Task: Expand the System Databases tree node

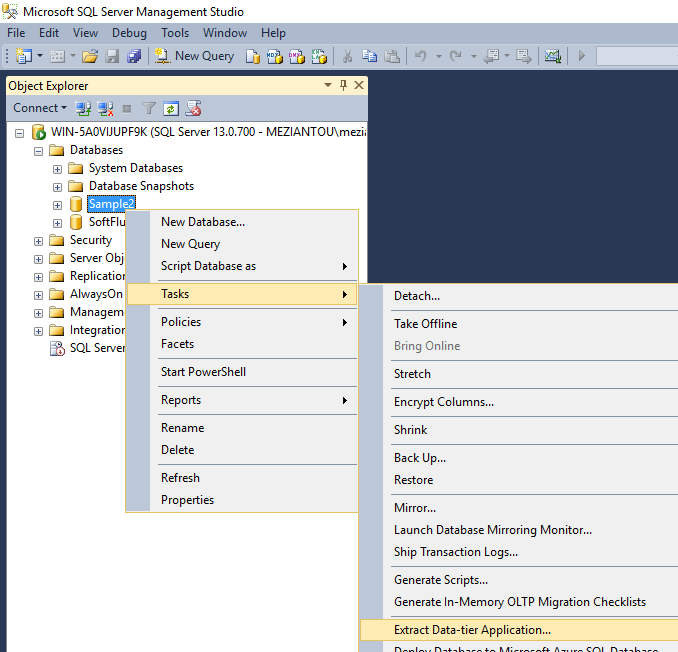Action: coord(57,168)
